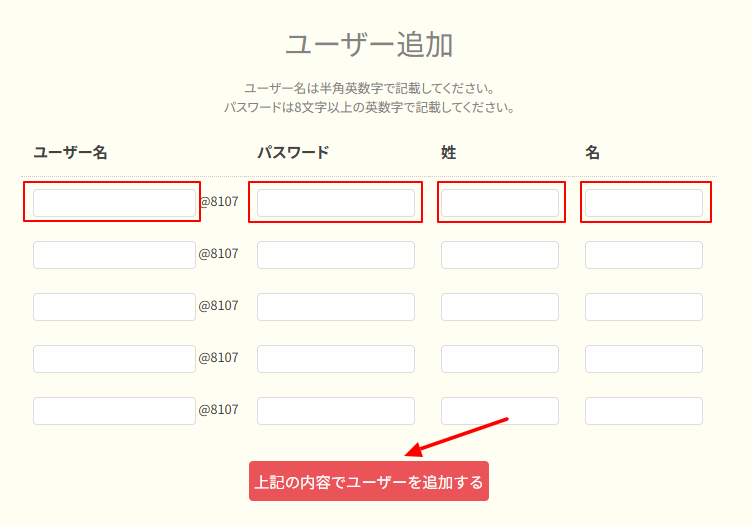Click the fifth row パスワード field

[x=335, y=411]
